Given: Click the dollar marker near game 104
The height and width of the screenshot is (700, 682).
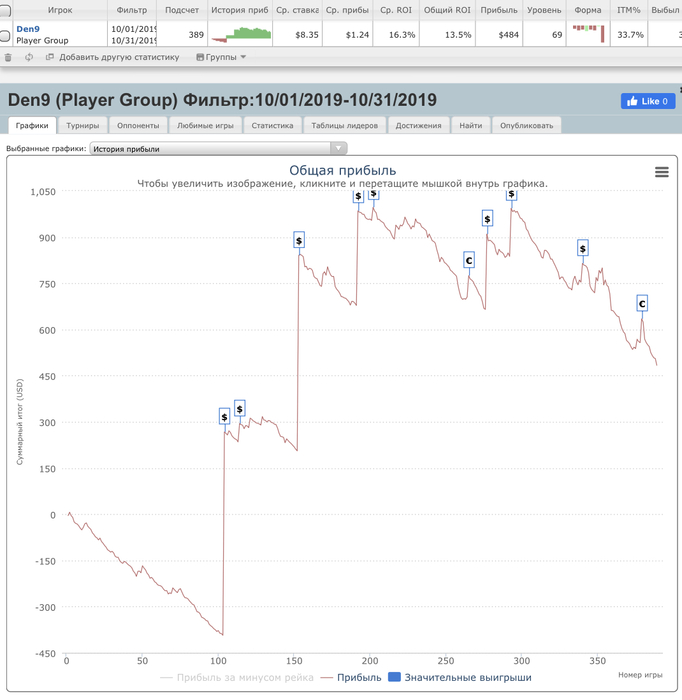Looking at the screenshot, I should click(225, 417).
